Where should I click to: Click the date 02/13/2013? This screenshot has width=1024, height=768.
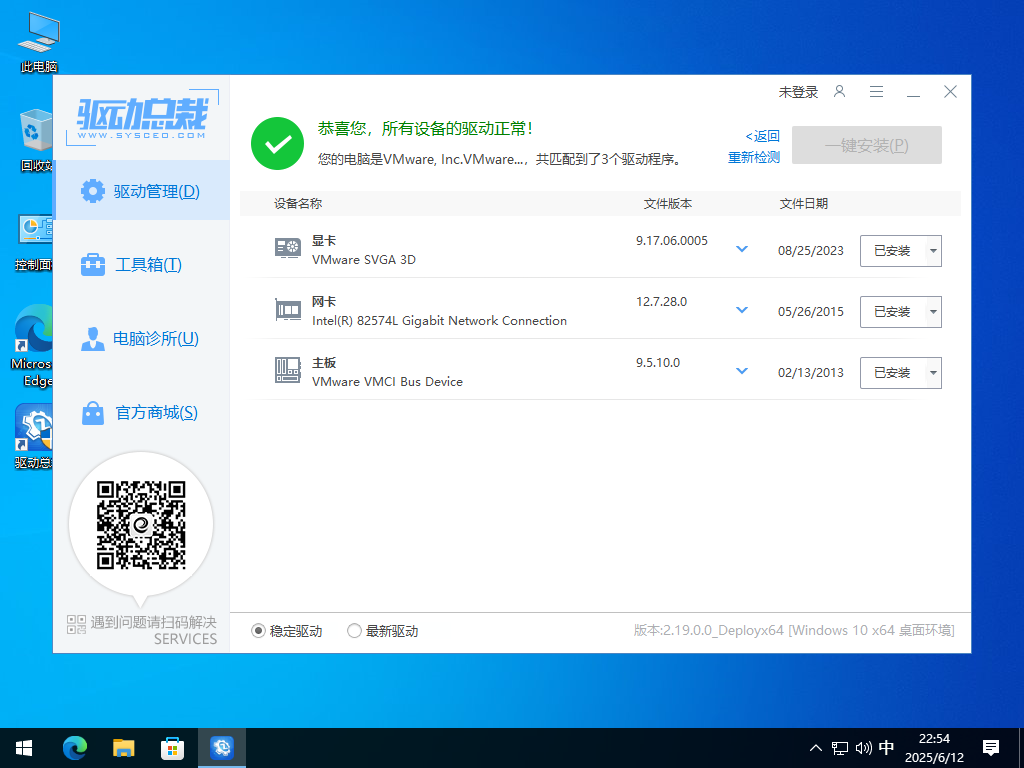[810, 373]
